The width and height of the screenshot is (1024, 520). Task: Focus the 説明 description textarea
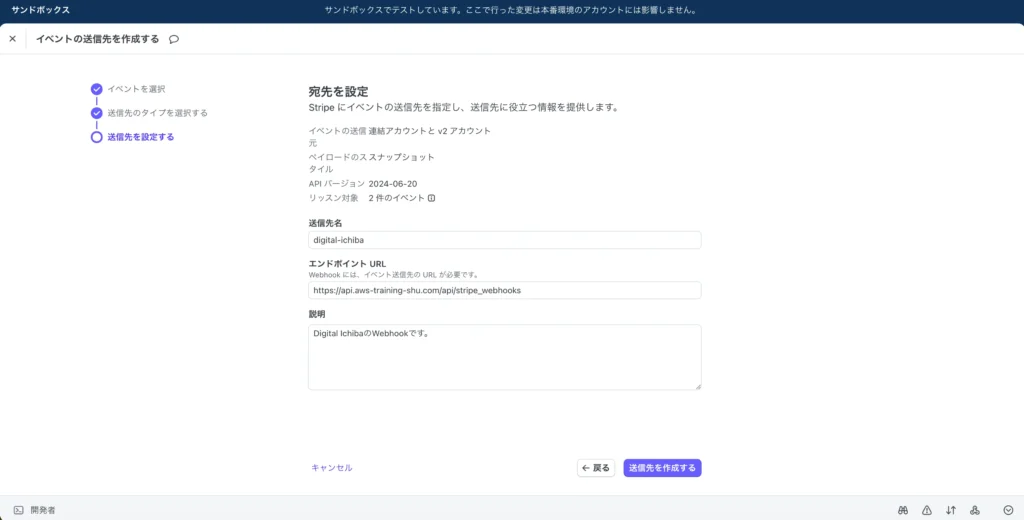click(x=504, y=356)
